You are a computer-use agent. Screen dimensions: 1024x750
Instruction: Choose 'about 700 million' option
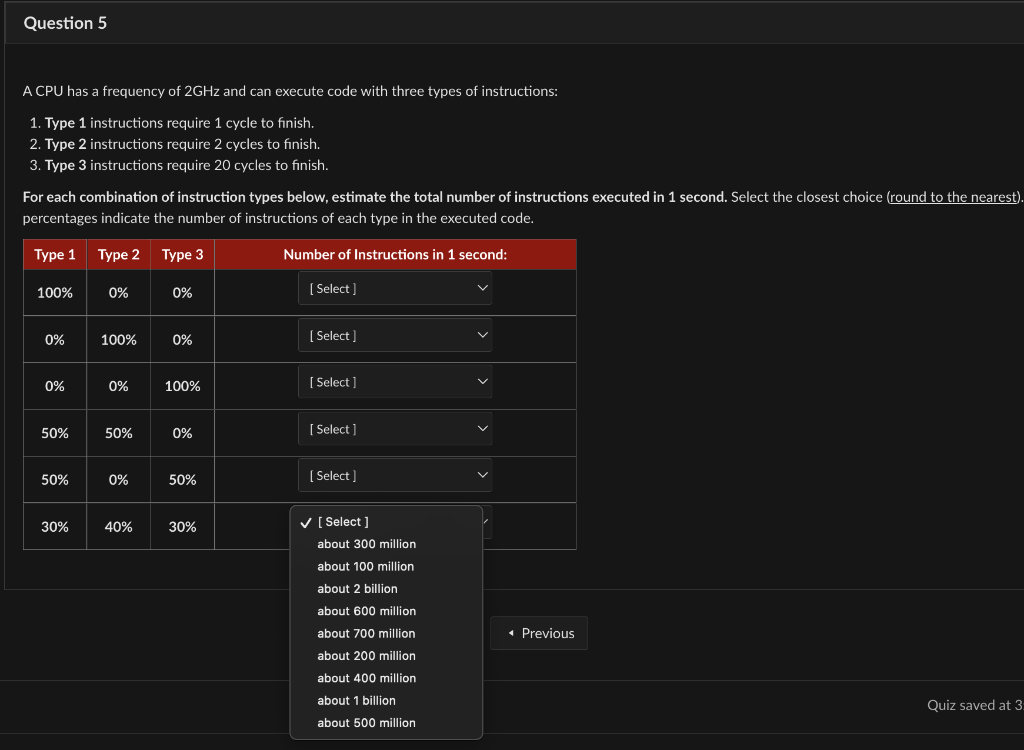click(386, 633)
